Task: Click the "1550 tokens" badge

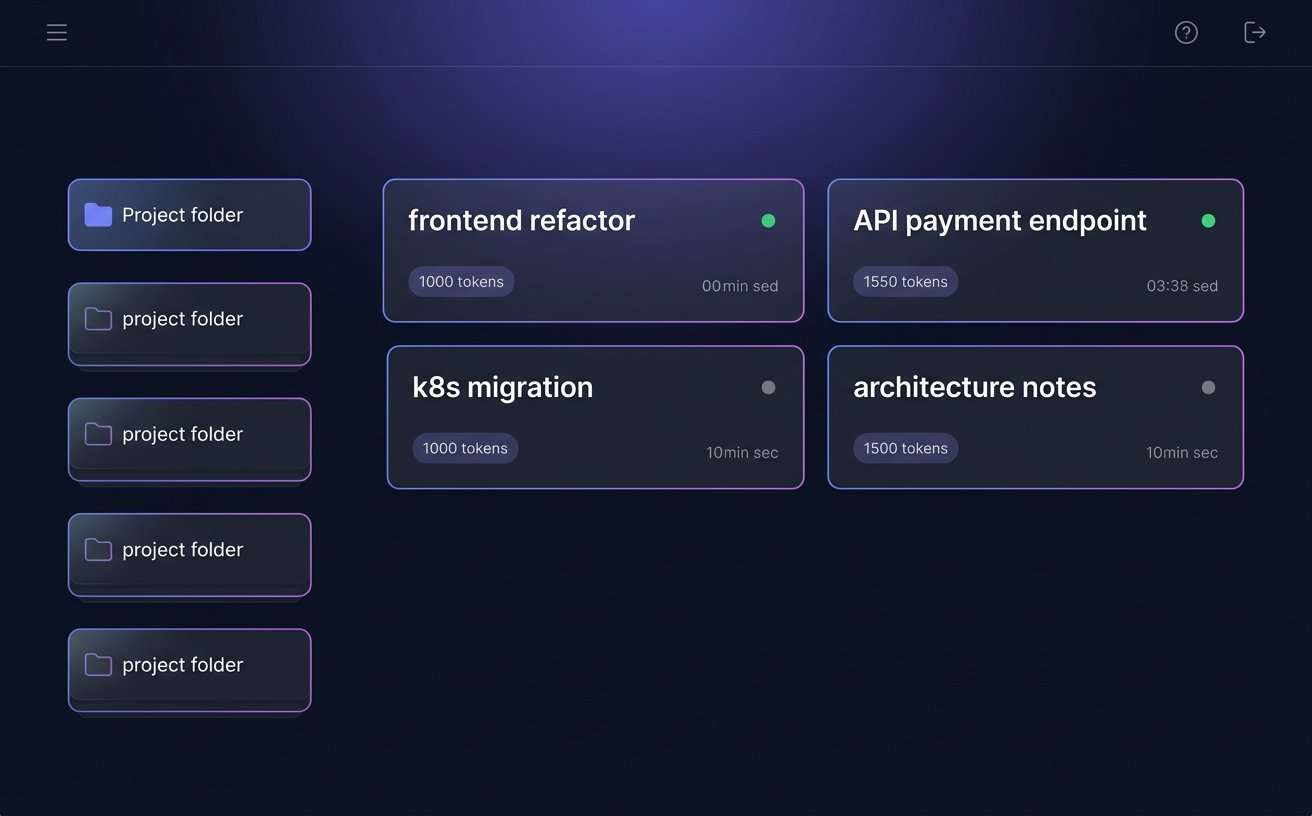Action: pyautogui.click(x=905, y=281)
